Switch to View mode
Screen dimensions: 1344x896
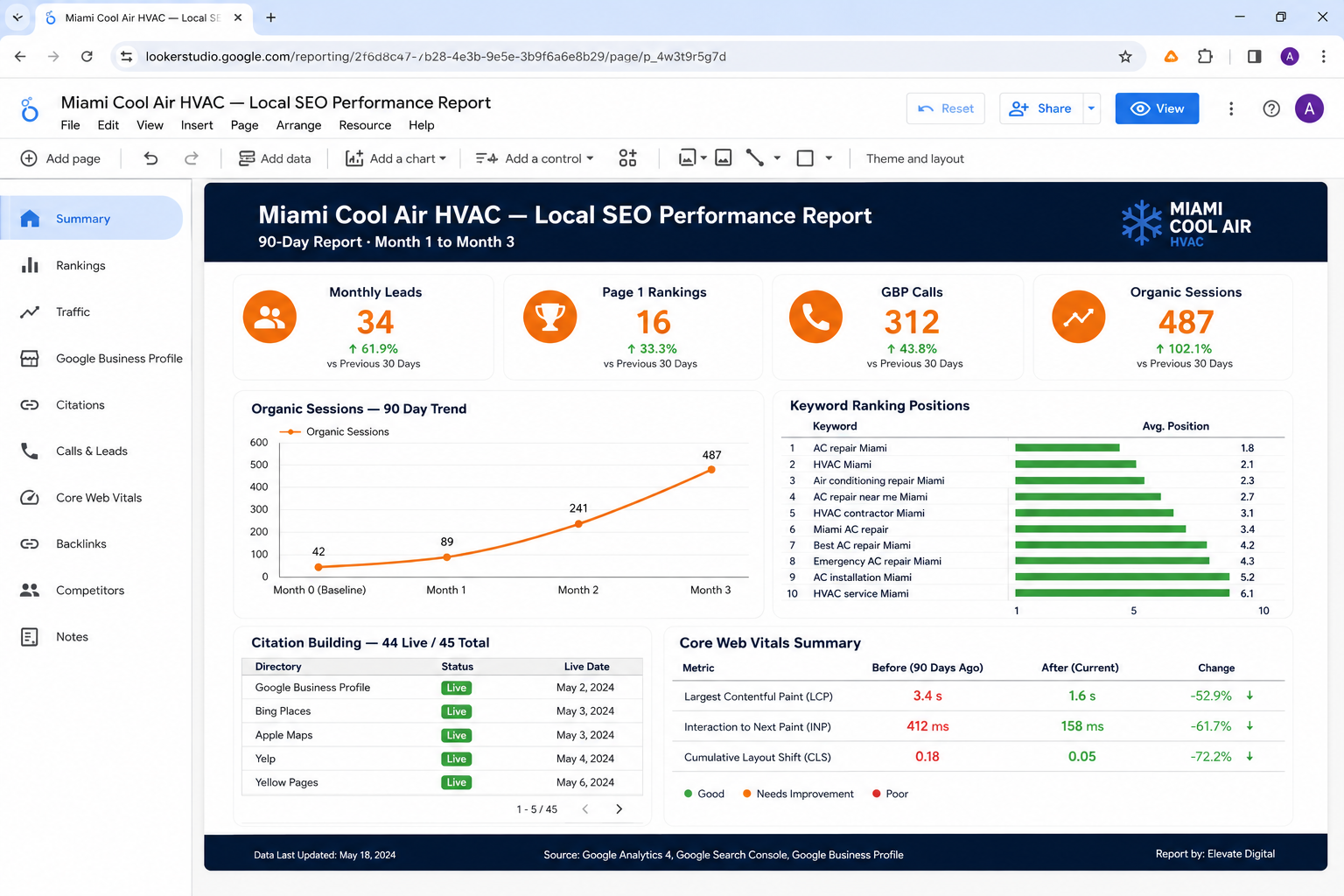point(1157,108)
